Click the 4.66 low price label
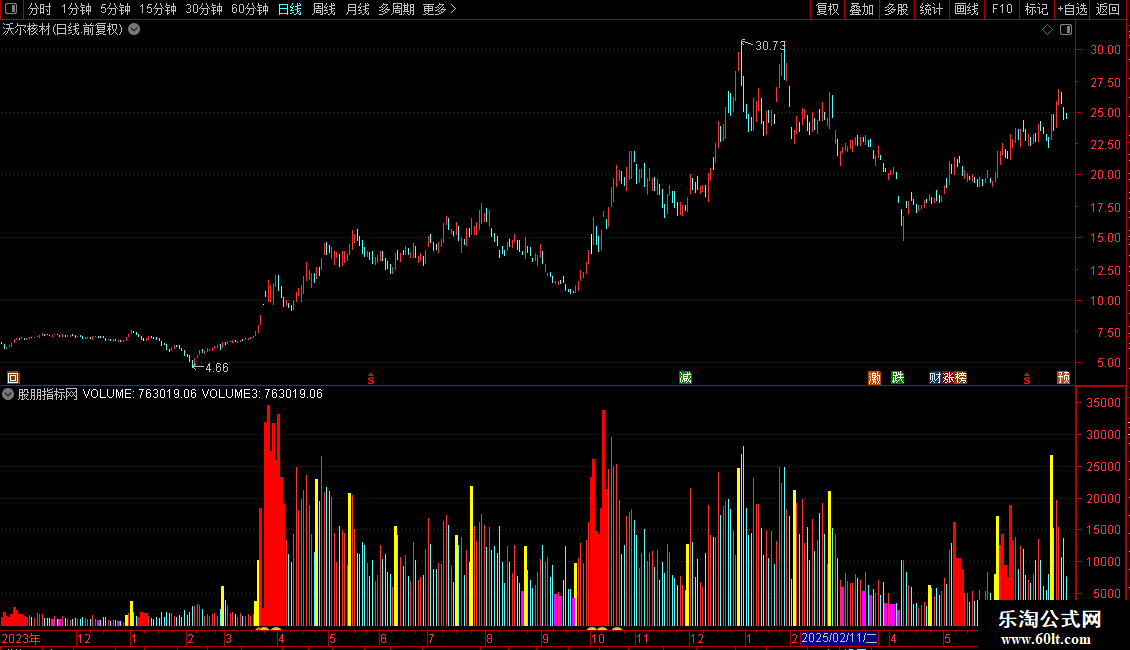The image size is (1130, 650). pos(216,368)
